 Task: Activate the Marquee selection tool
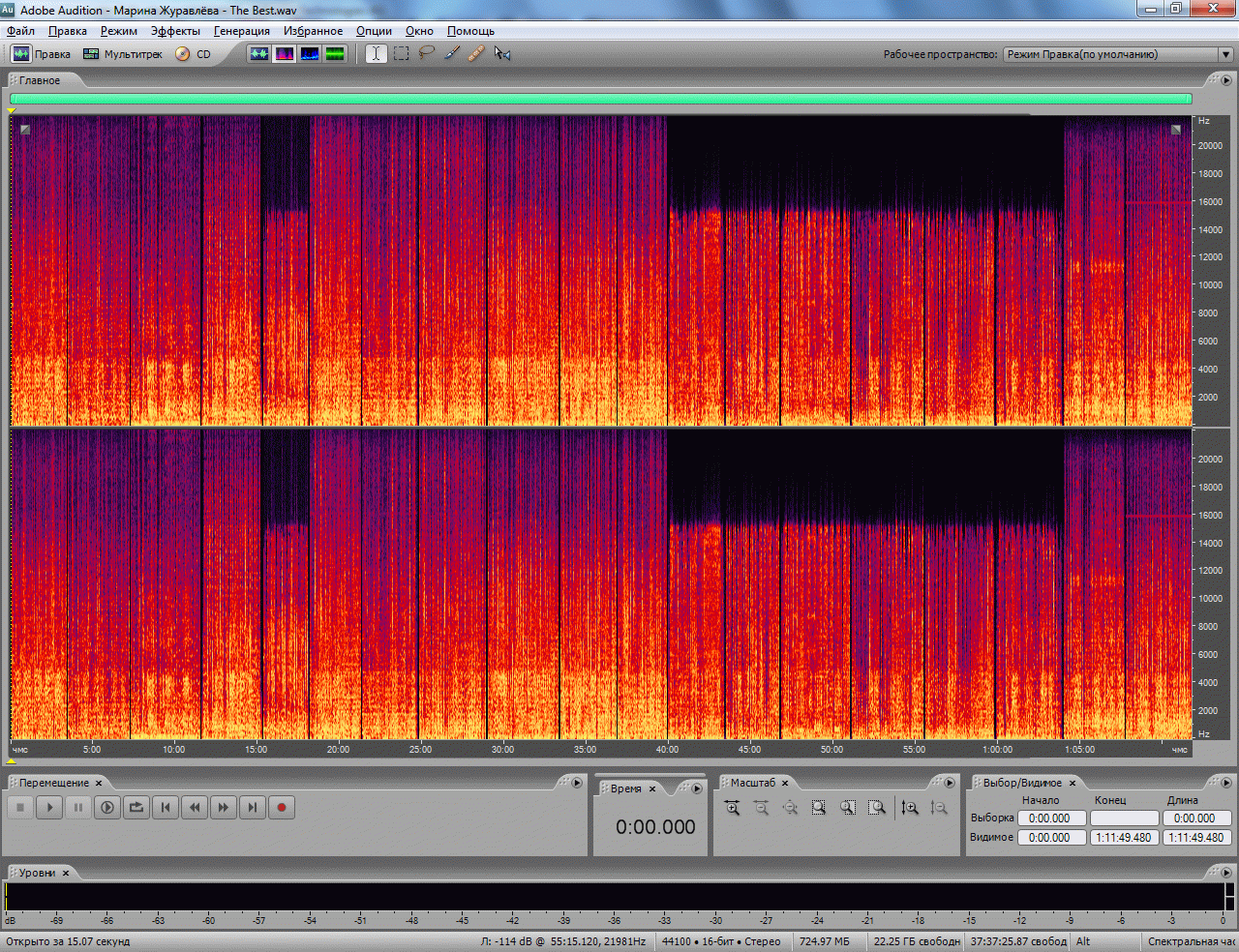click(x=401, y=54)
